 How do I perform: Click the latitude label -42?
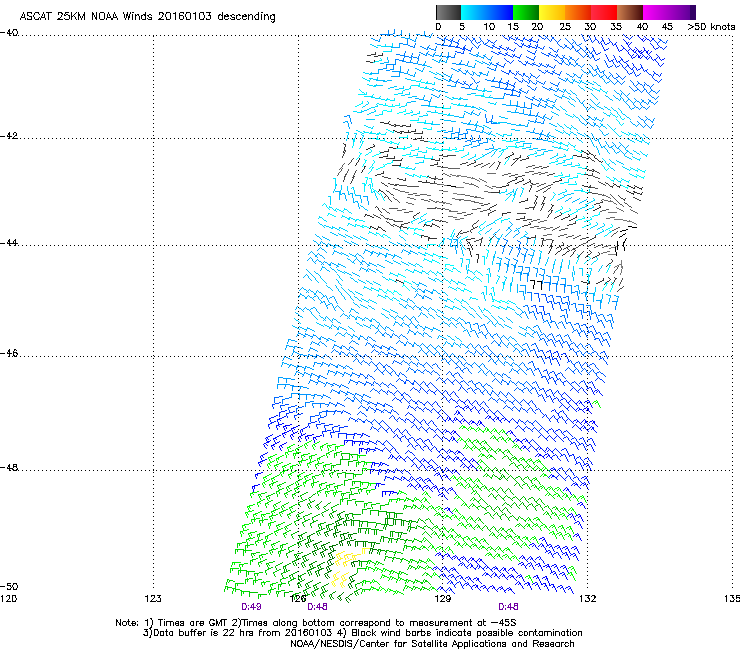click(x=9, y=136)
